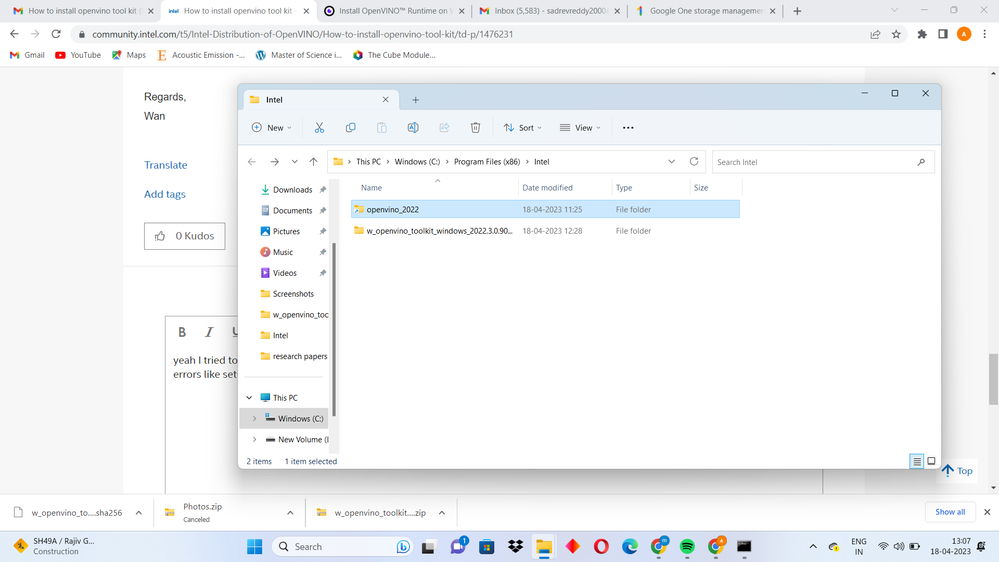Switch to details view layout icon
Image resolution: width=999 pixels, height=562 pixels.
coord(916,461)
